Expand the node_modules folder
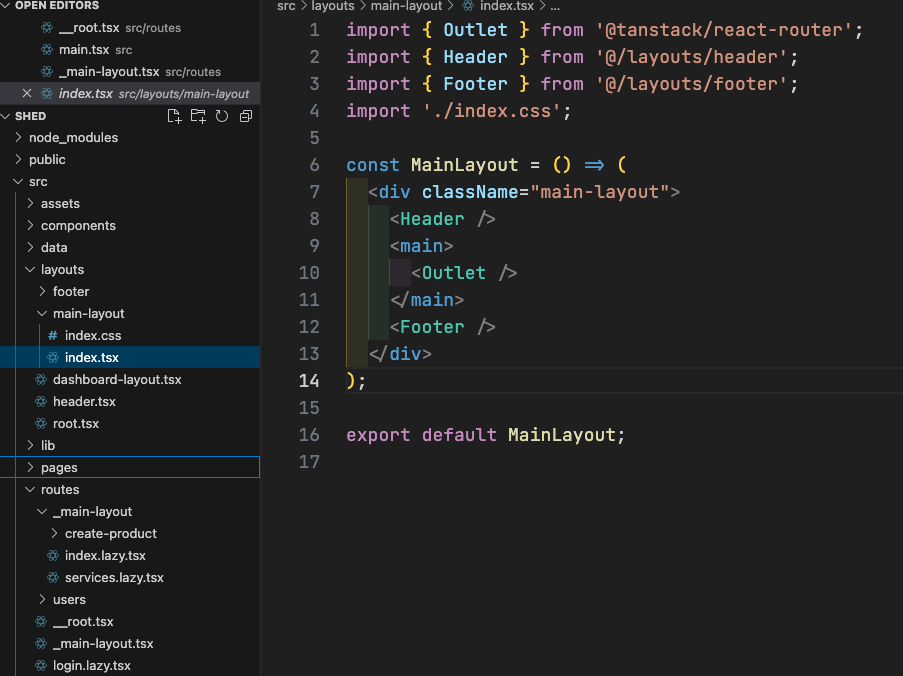903x676 pixels. (18, 137)
